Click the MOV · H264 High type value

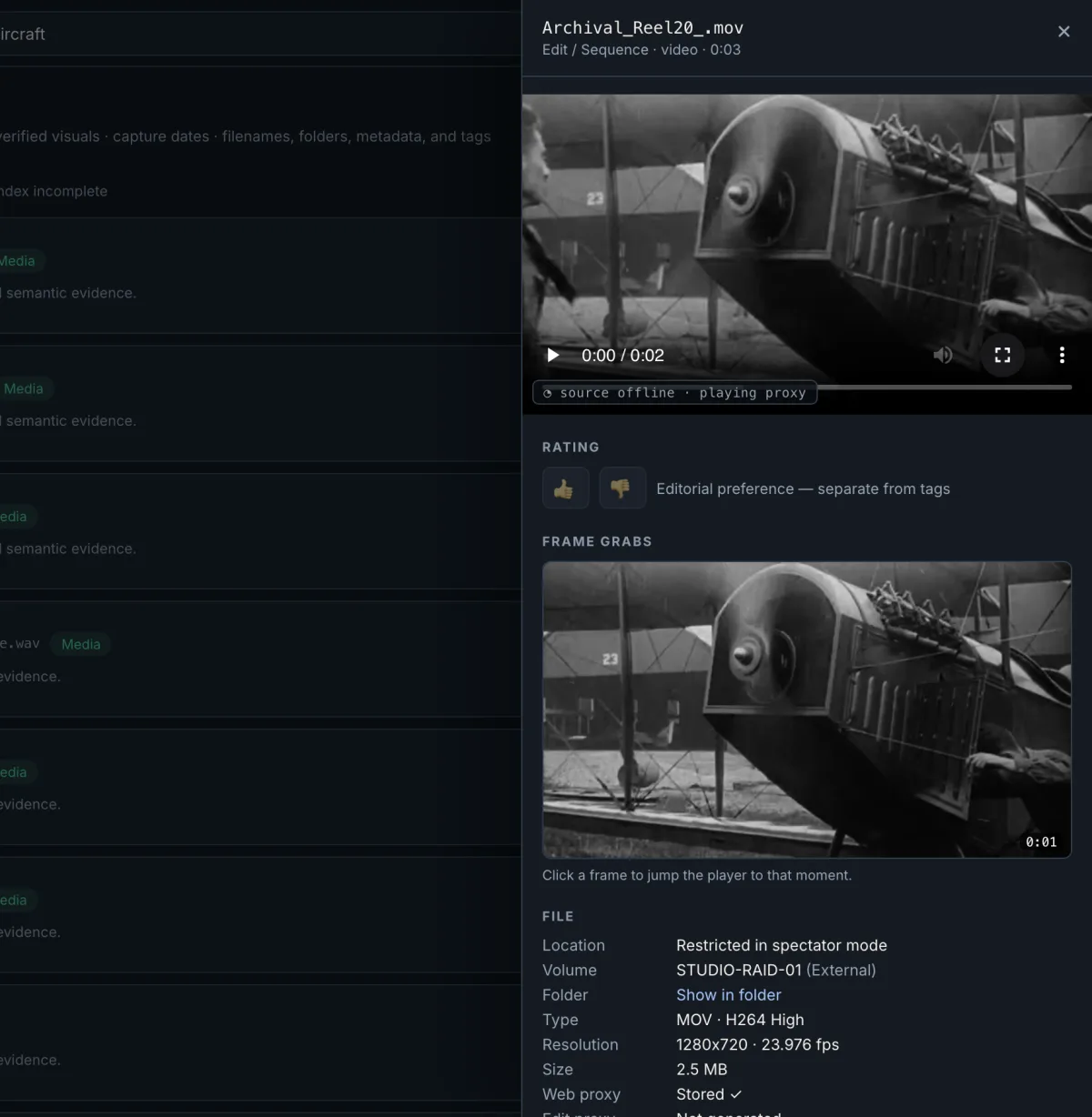coord(740,1020)
